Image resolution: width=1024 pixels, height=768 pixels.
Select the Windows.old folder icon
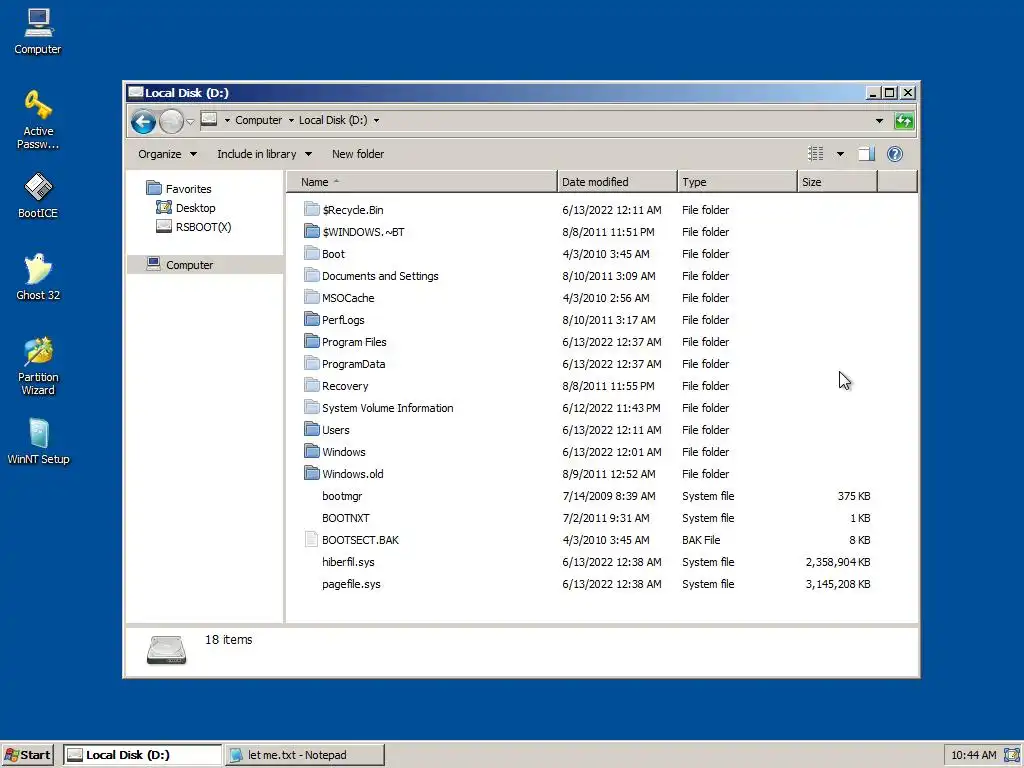pos(312,473)
